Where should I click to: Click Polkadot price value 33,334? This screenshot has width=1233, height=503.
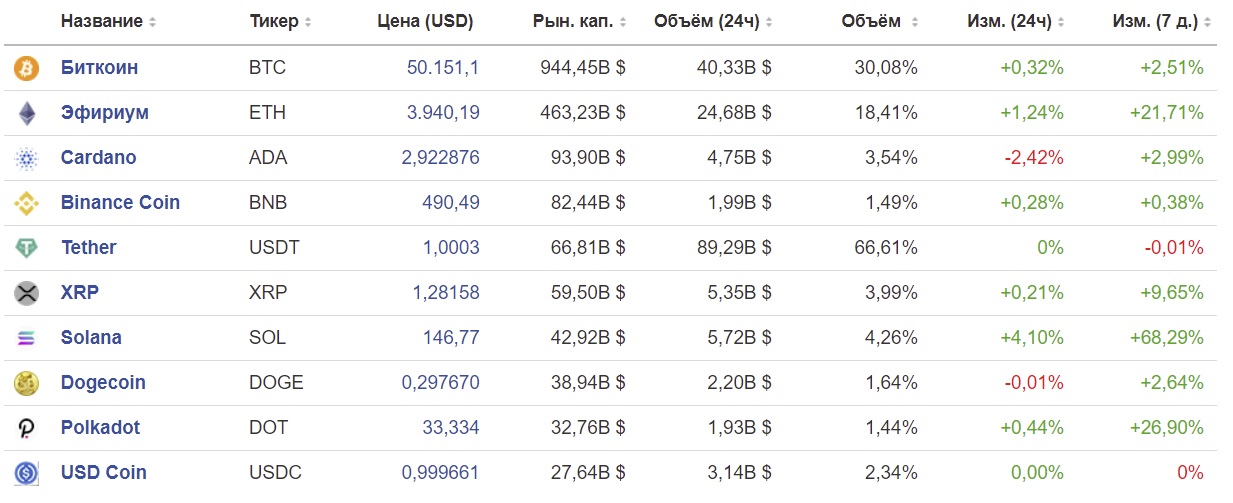[450, 428]
